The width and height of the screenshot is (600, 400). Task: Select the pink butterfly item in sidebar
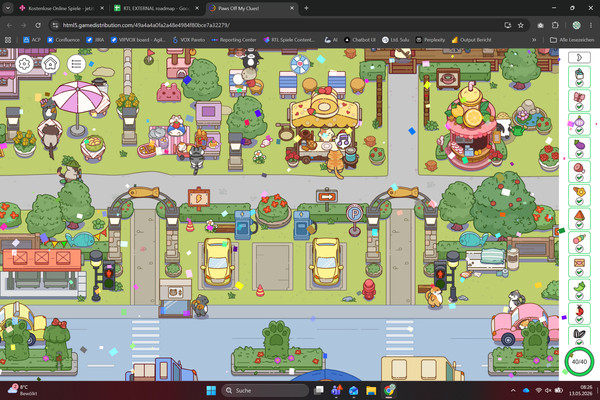coord(579,100)
